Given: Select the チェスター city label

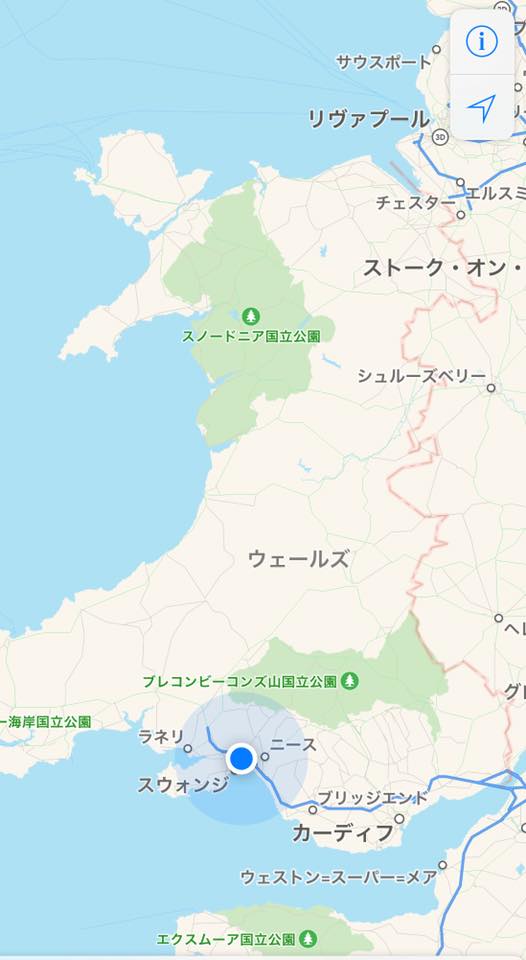Looking at the screenshot, I should click(415, 202).
